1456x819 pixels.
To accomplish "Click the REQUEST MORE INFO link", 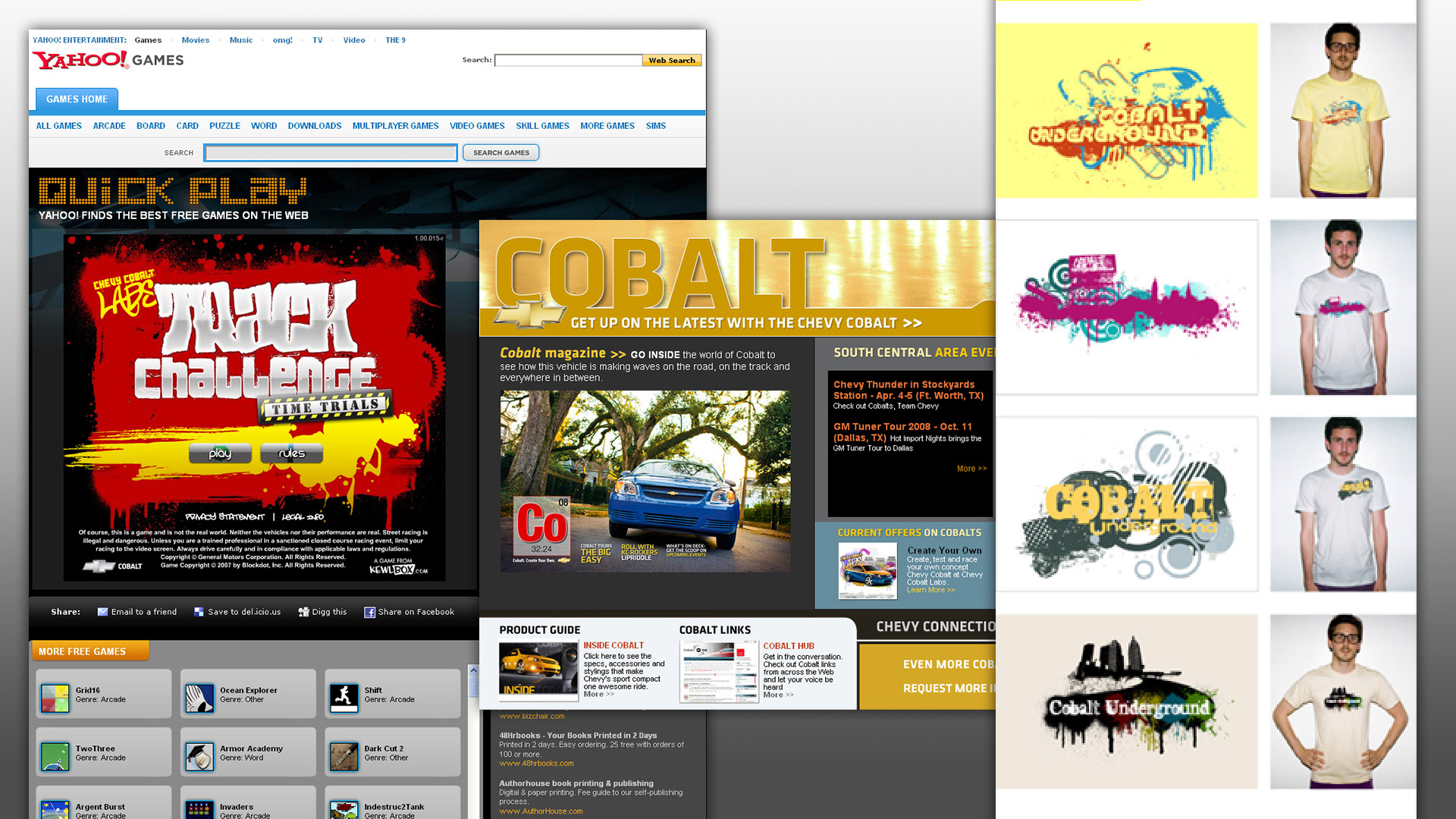I will 948,689.
